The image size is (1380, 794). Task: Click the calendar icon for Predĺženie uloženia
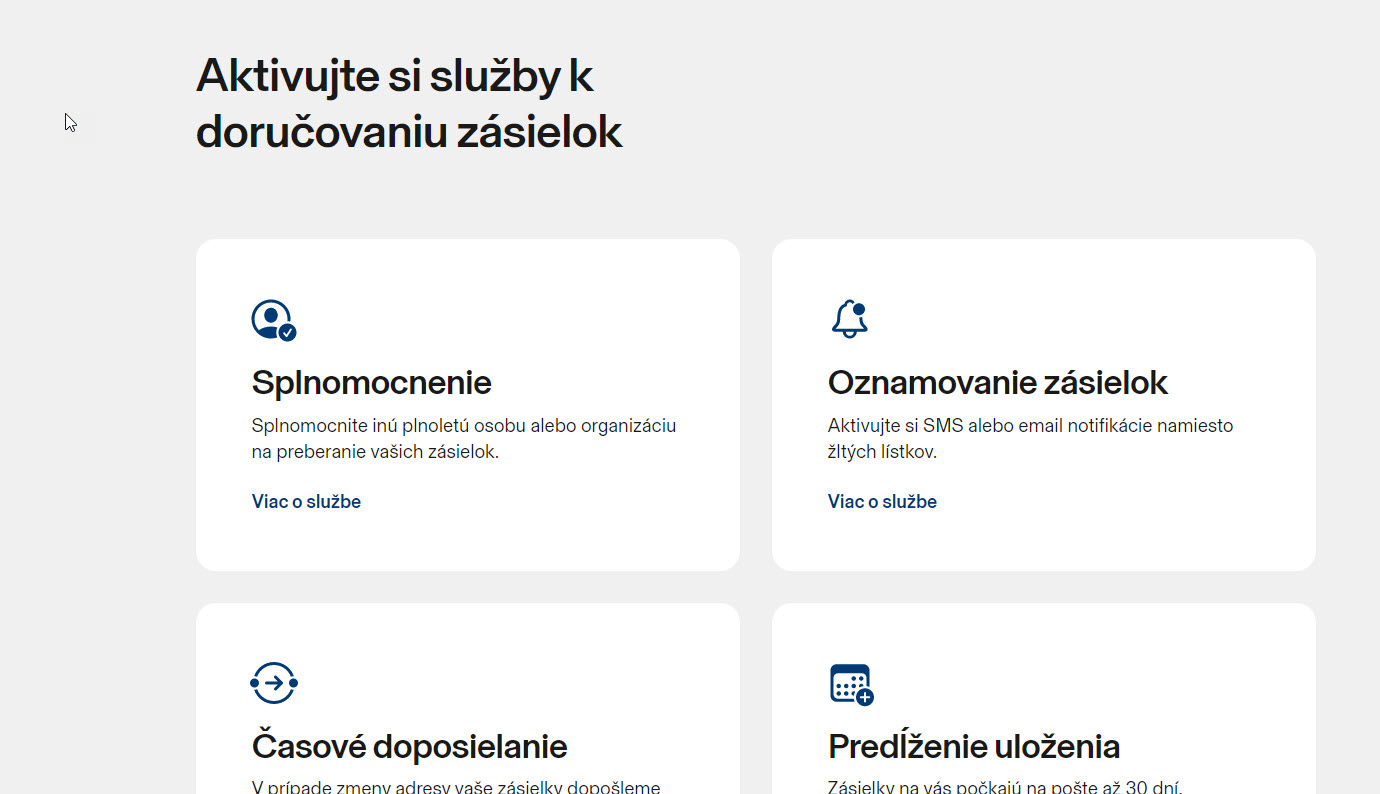(850, 683)
